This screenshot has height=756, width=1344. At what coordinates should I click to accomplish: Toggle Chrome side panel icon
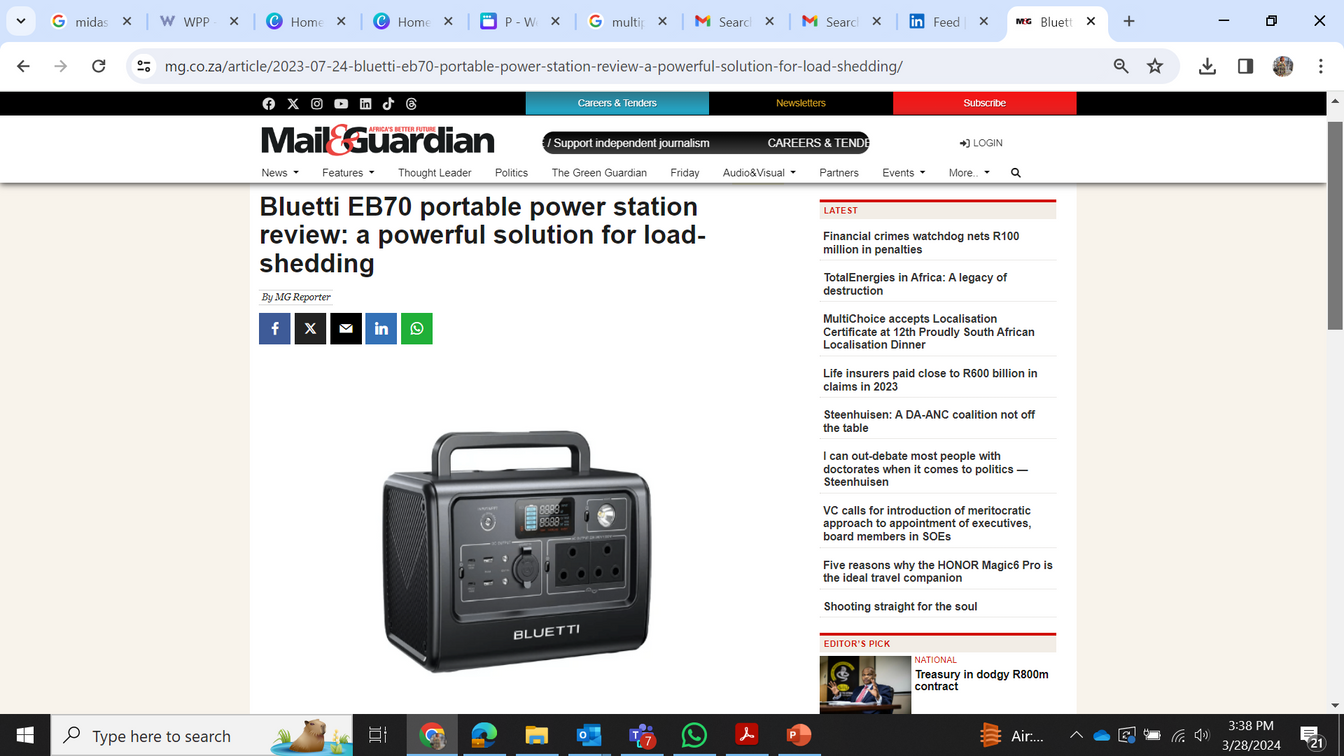1245,66
